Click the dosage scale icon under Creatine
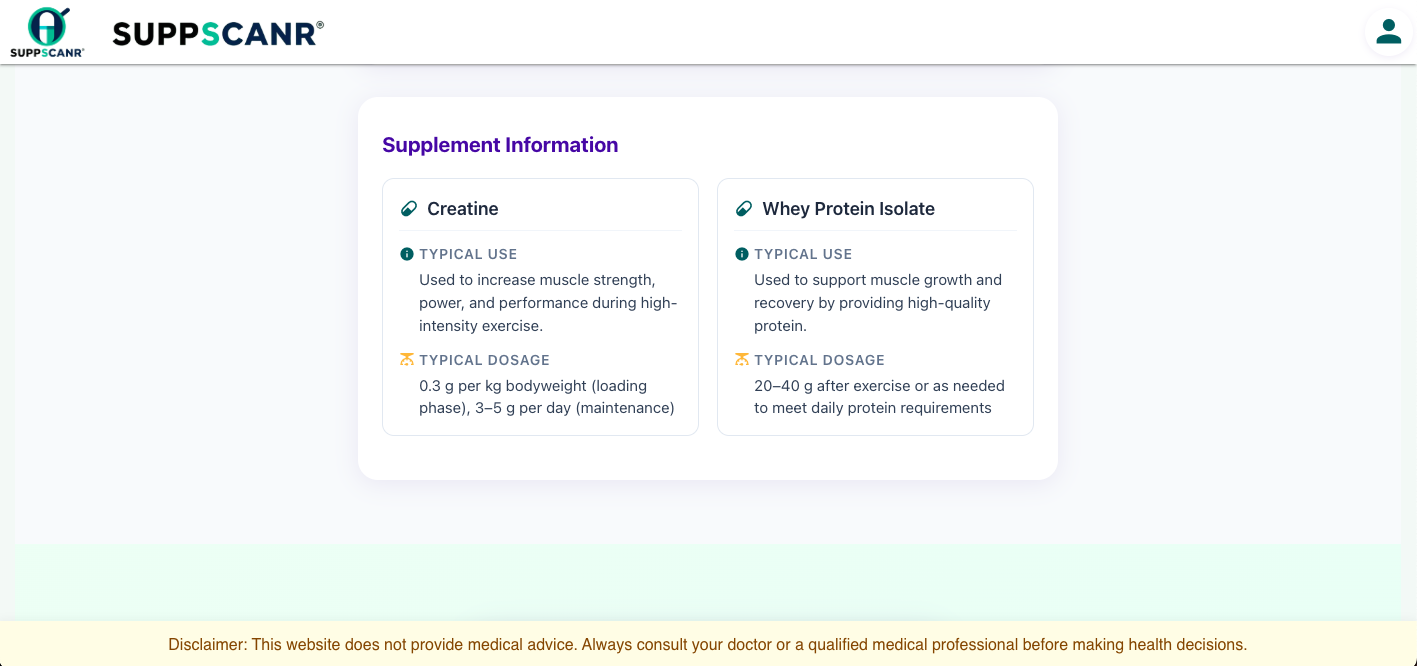 coord(407,360)
